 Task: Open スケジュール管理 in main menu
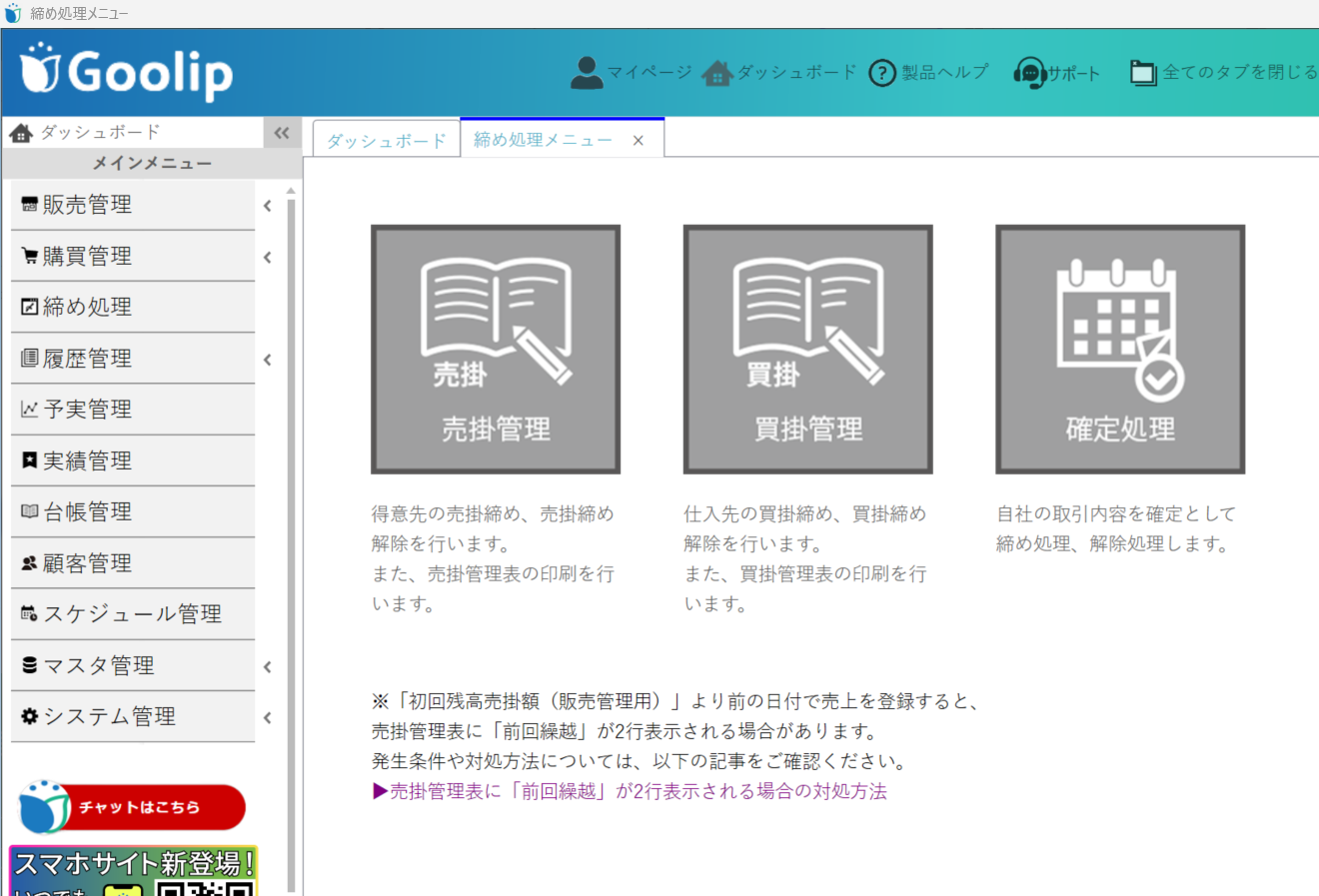coord(133,614)
